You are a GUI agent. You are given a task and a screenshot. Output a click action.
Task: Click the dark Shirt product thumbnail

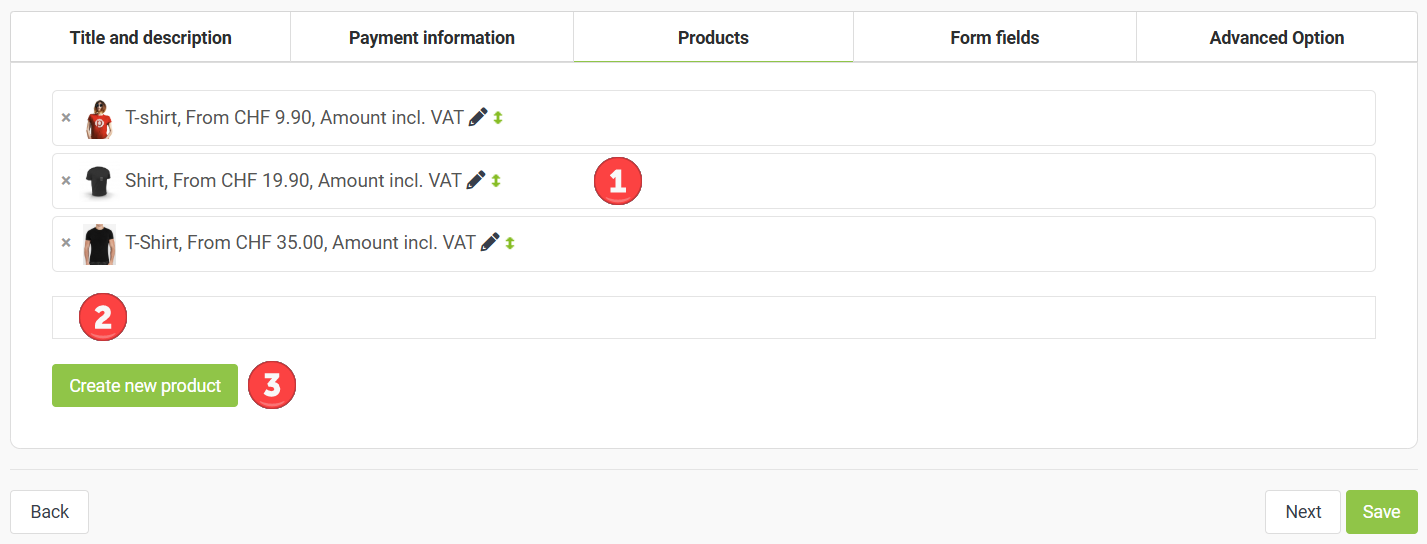click(98, 181)
